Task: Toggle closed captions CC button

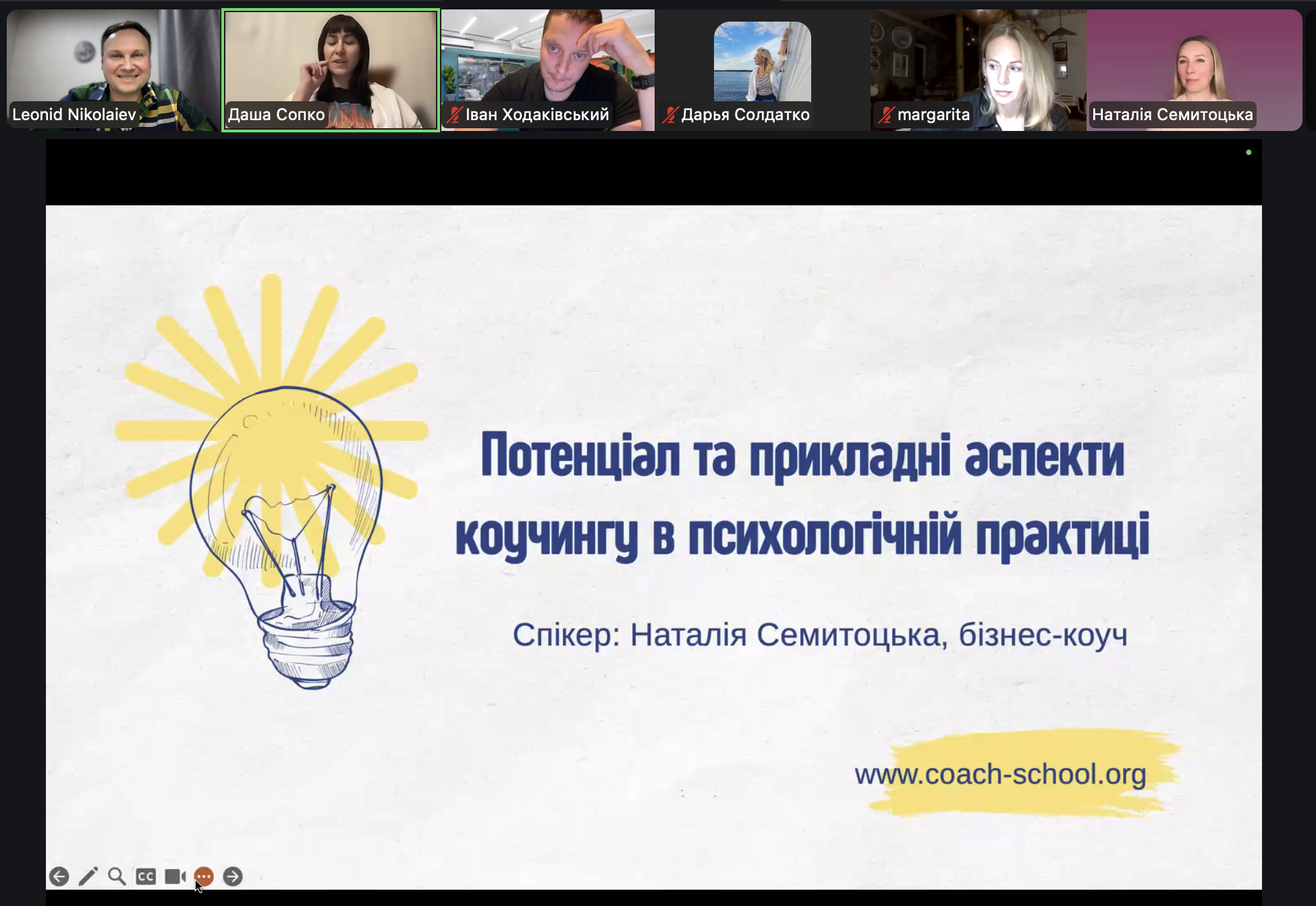Action: [146, 876]
